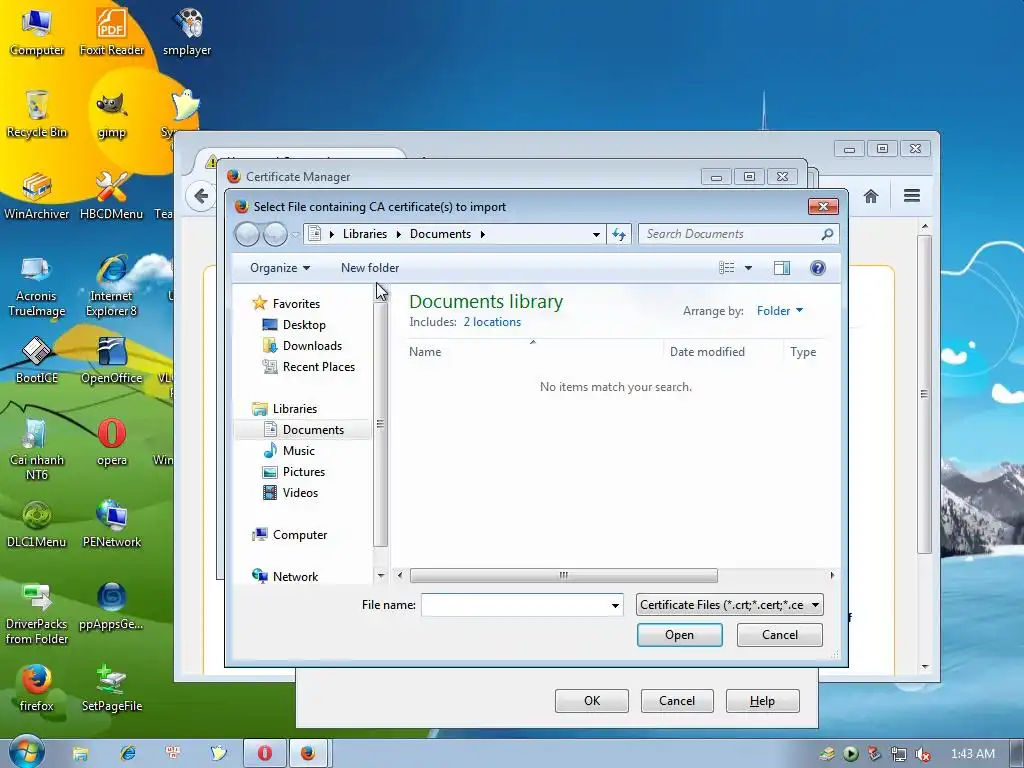Select Documents library in sidebar

click(x=304, y=430)
